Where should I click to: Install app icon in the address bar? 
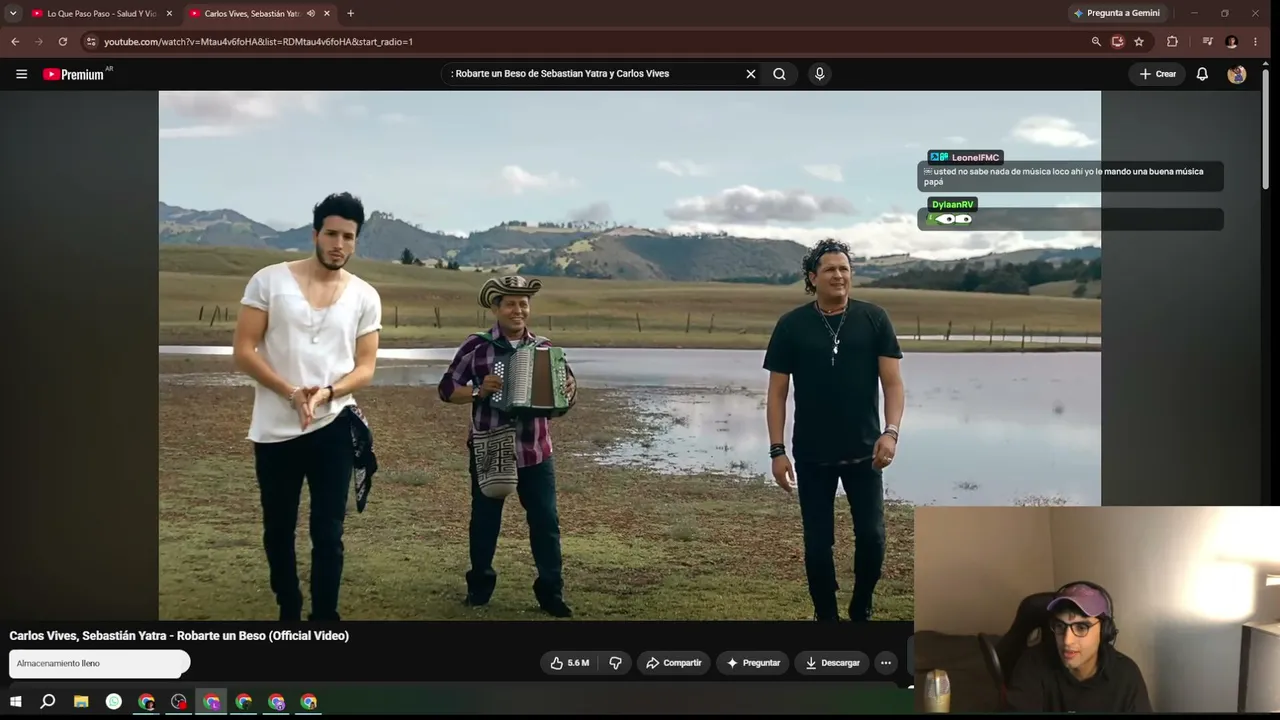tap(1117, 42)
